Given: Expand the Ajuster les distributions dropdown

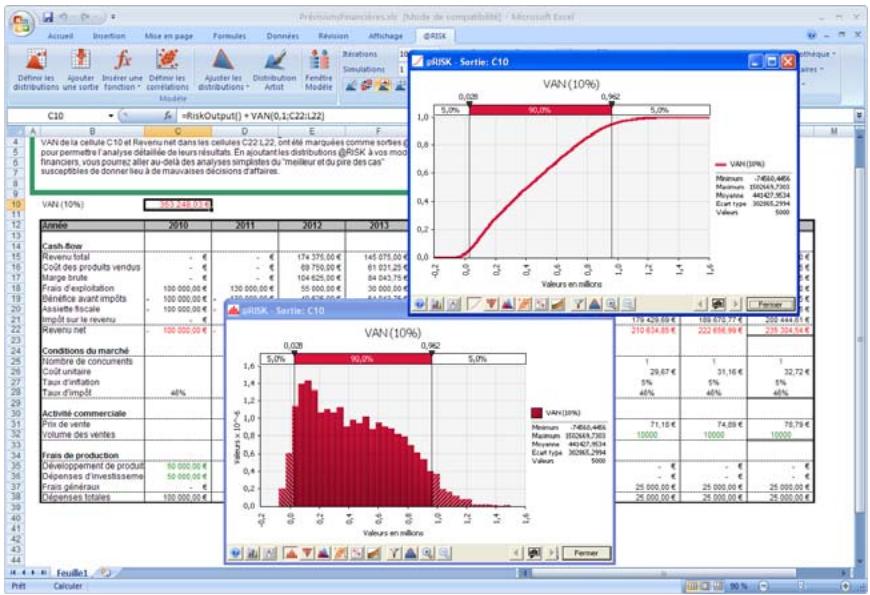Looking at the screenshot, I should pyautogui.click(x=223, y=86).
